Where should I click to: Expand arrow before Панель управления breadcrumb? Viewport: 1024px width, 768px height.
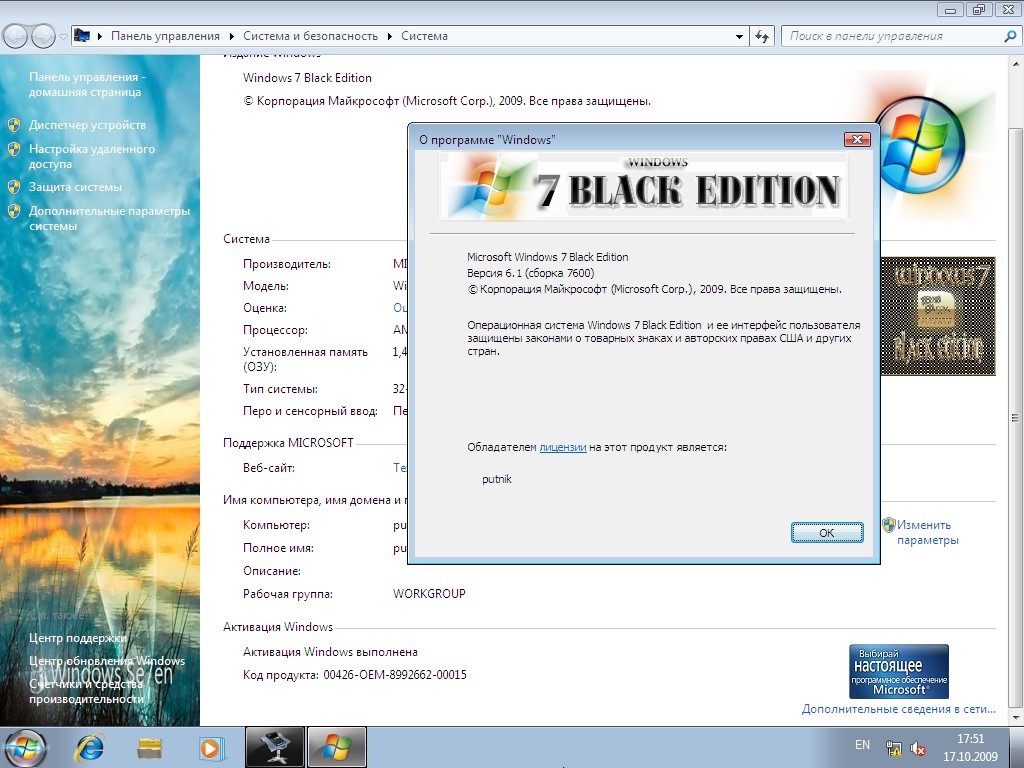100,36
